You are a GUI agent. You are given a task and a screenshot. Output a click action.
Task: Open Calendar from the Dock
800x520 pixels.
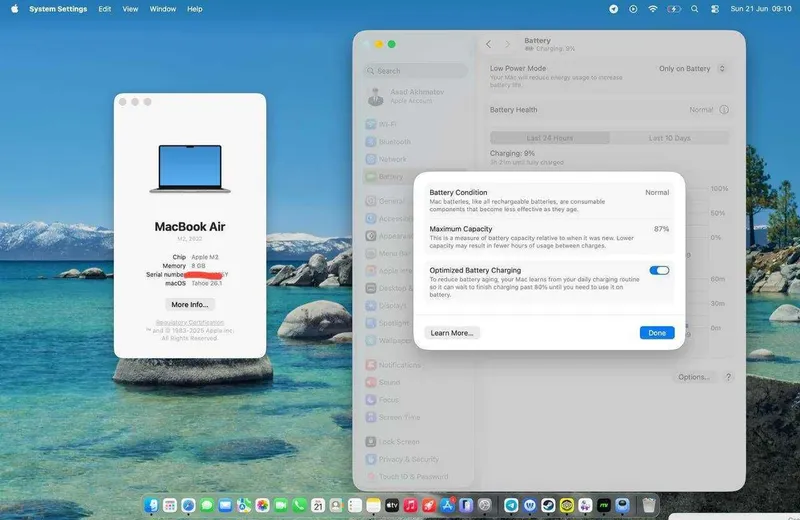tap(318, 505)
